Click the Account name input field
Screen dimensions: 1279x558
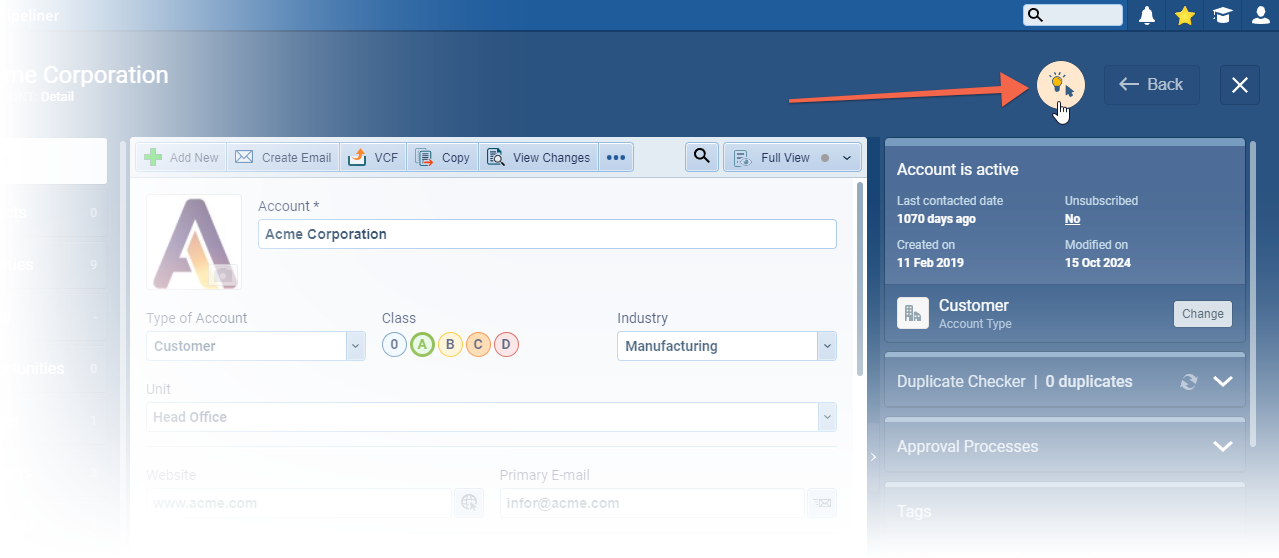[x=547, y=234]
